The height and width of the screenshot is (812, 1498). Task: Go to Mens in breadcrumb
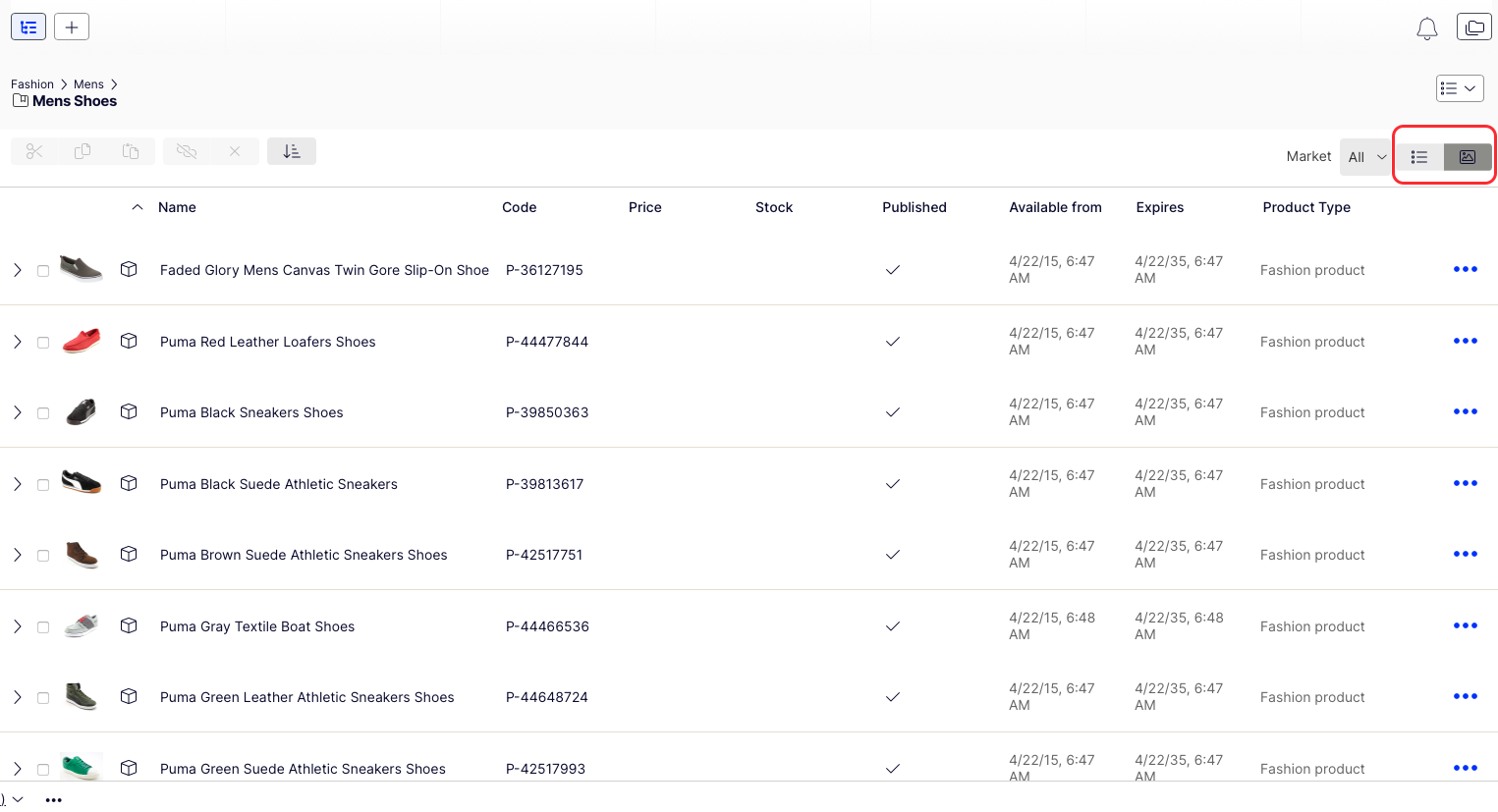[88, 84]
